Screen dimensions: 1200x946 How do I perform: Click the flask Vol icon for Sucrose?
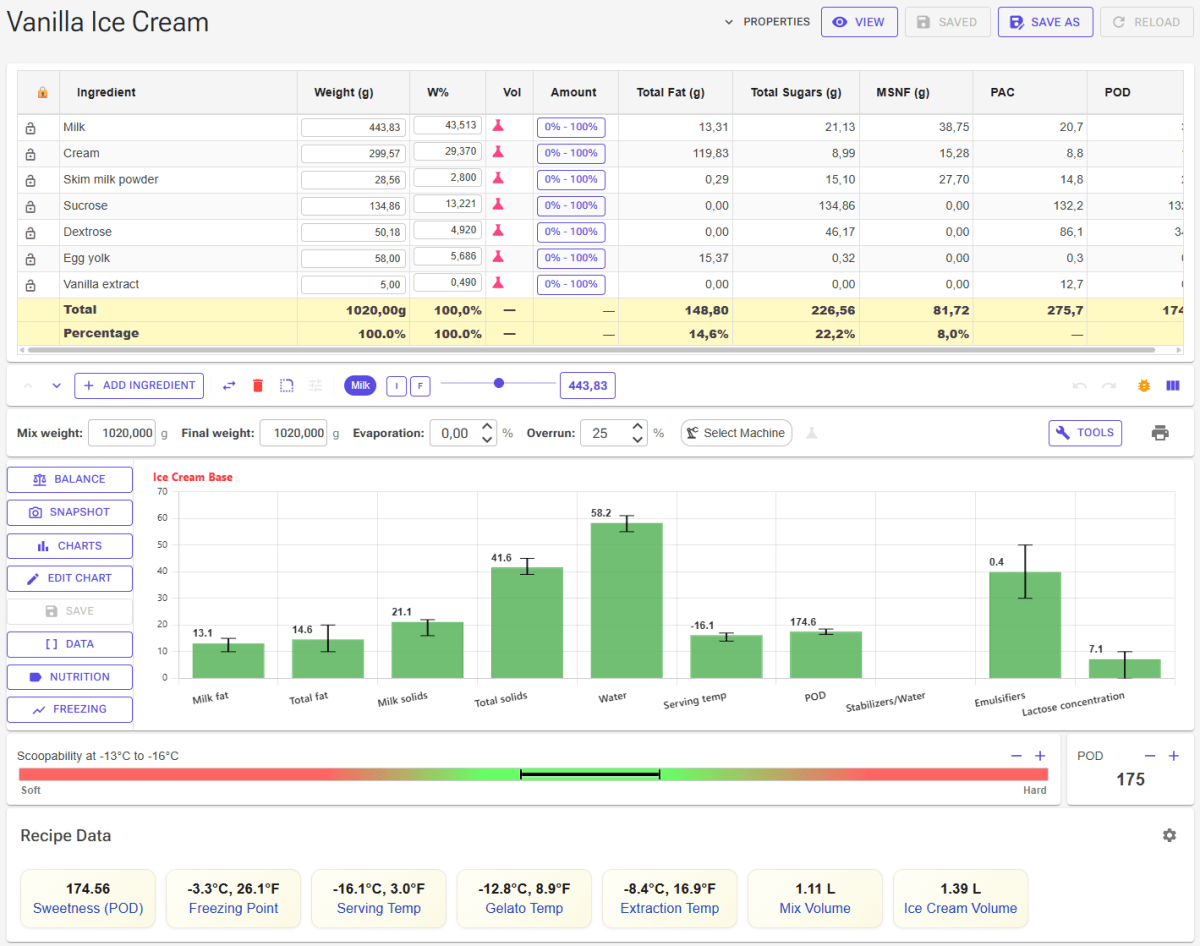pyautogui.click(x=497, y=205)
